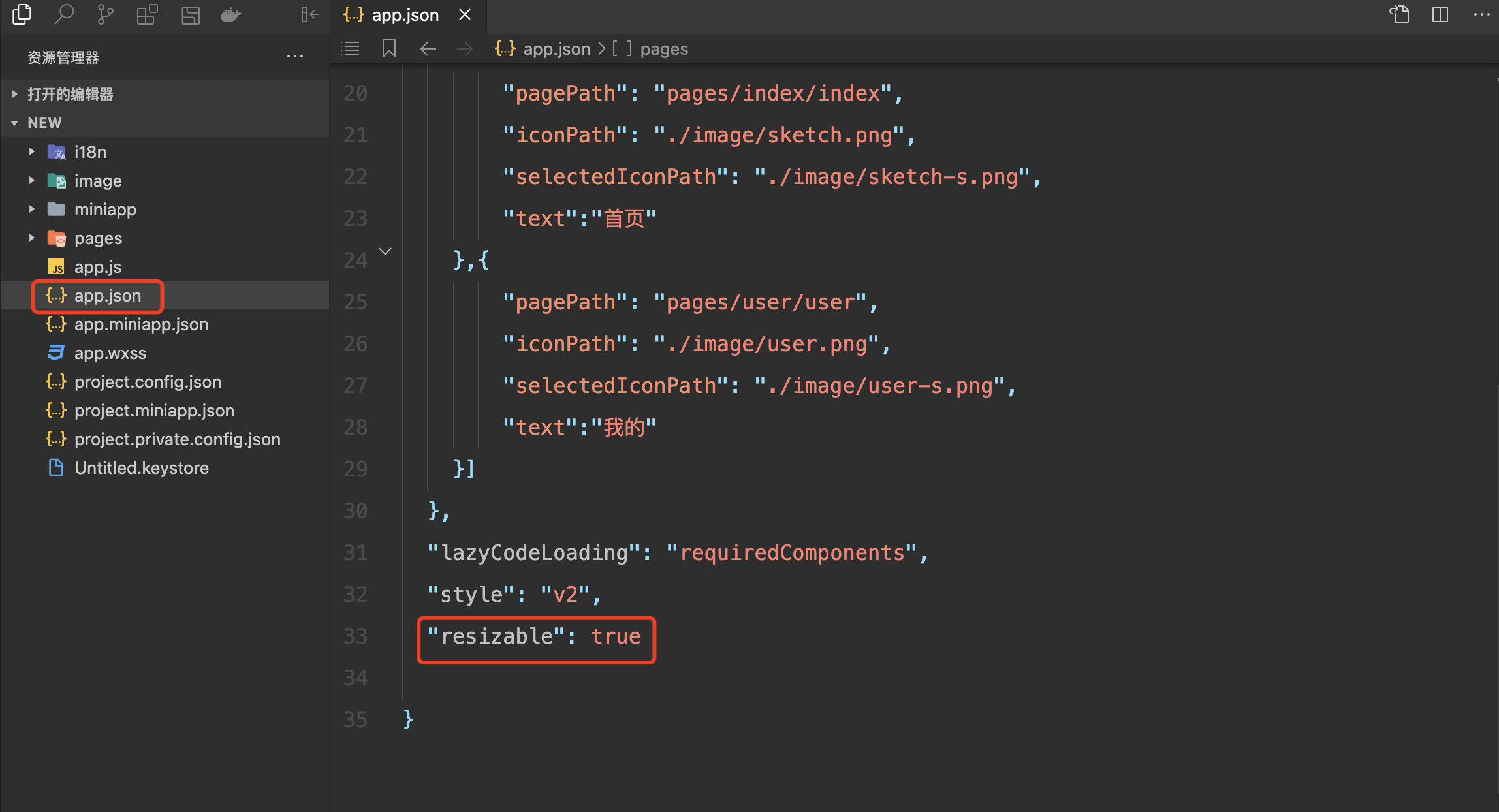Open editor More Actions ellipsis

(x=1481, y=14)
